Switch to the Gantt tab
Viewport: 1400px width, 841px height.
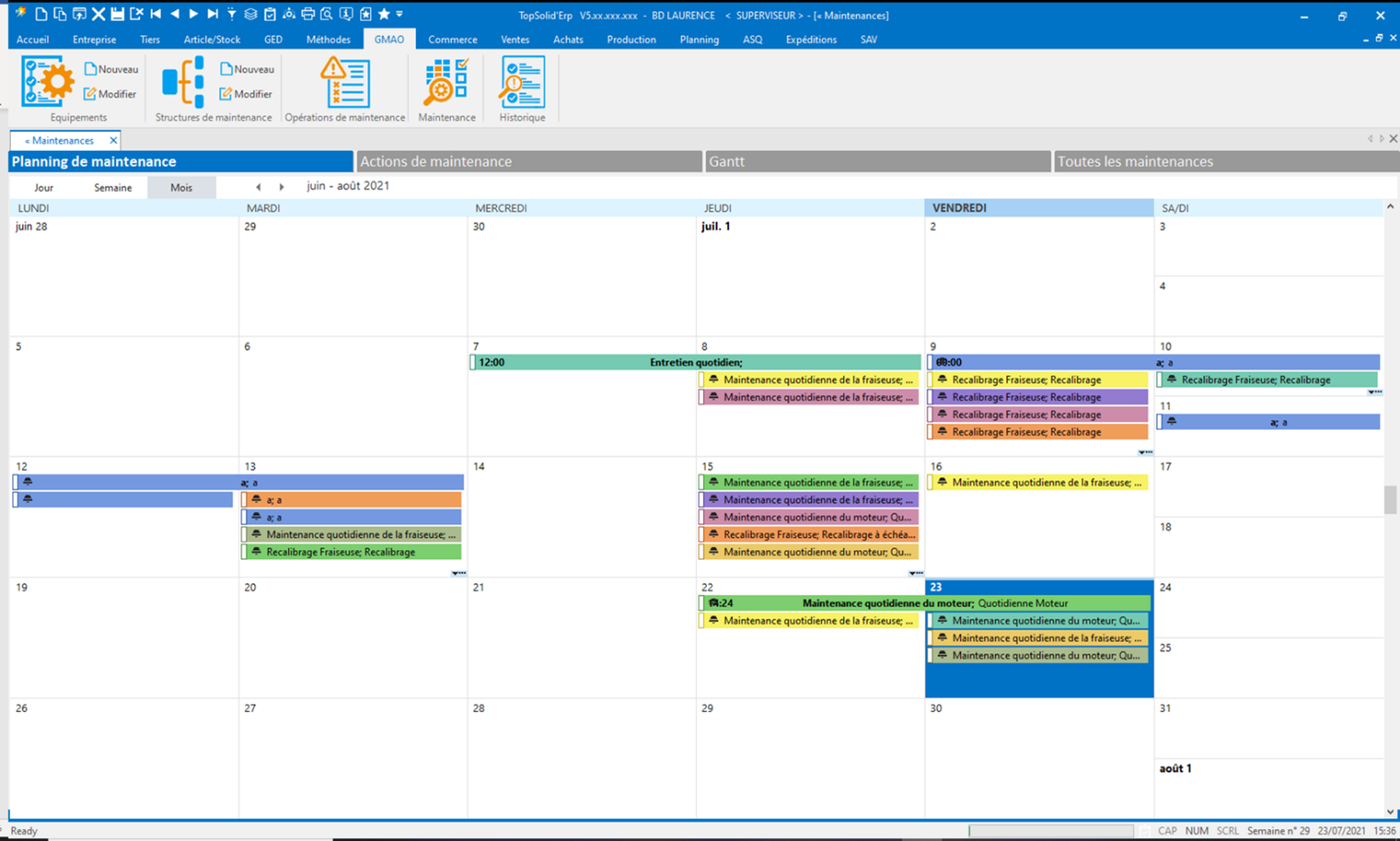coord(877,162)
